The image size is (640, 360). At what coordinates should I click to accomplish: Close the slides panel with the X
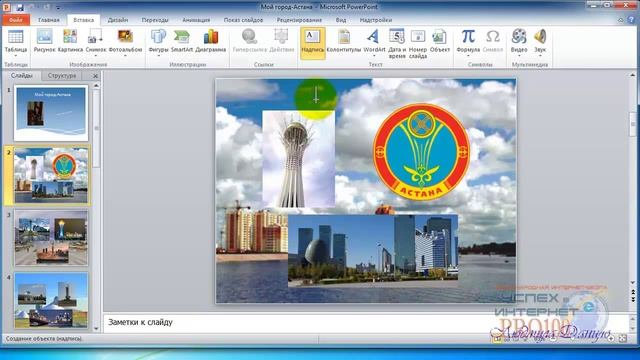point(95,76)
